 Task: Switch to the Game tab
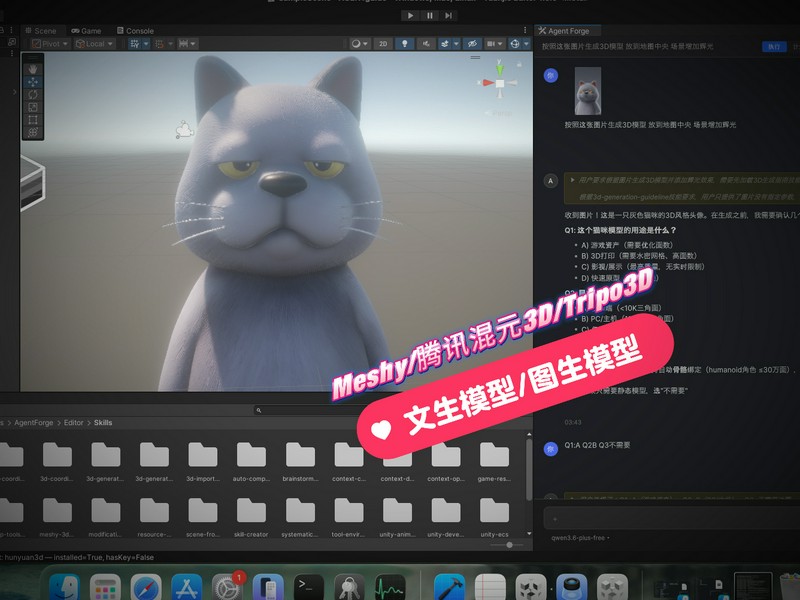point(86,31)
